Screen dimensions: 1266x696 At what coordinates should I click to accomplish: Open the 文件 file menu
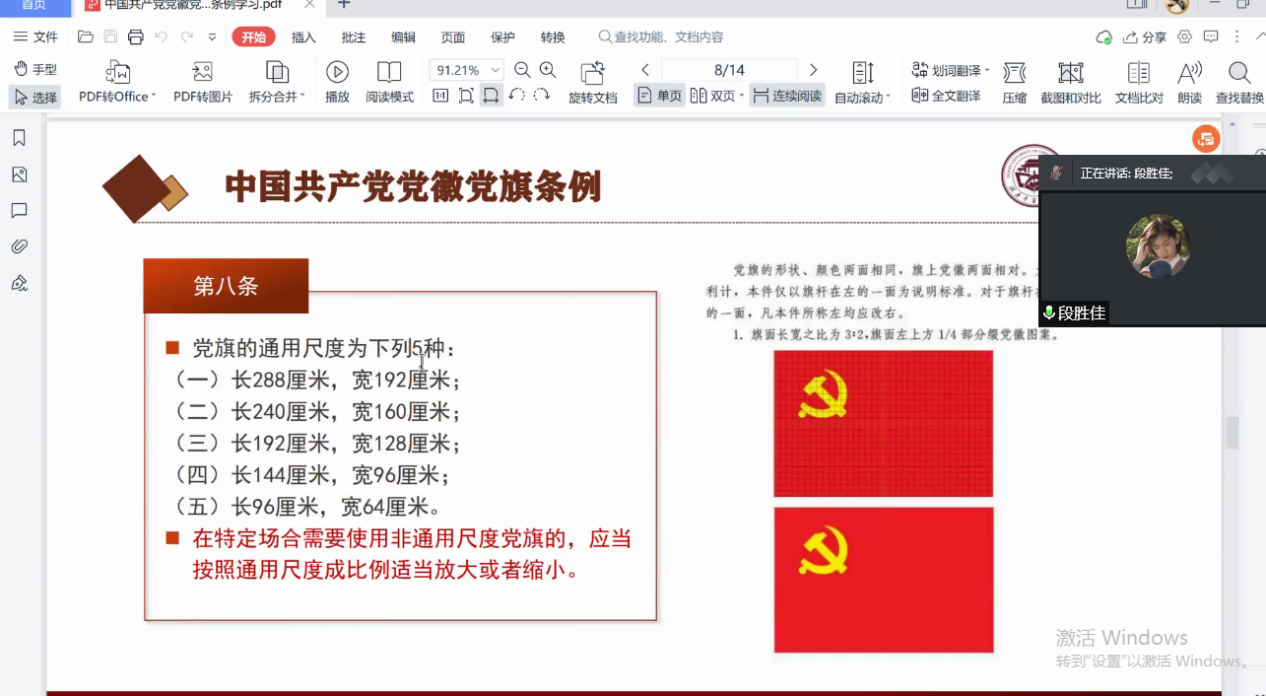coord(36,37)
